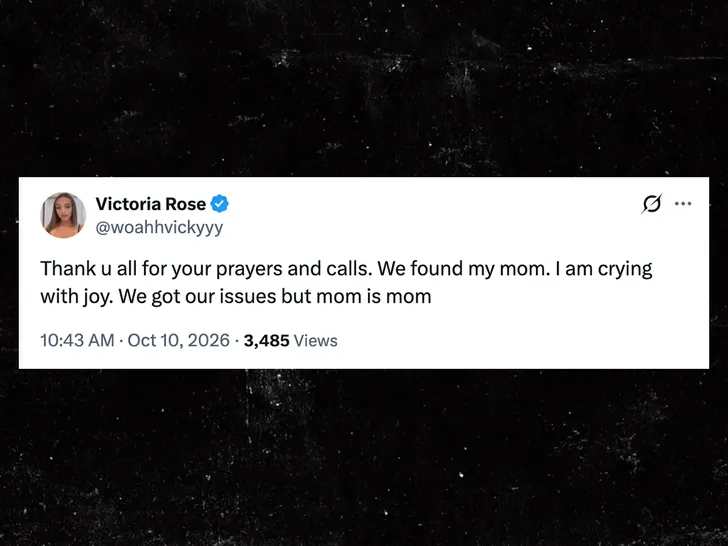
Task: Click the Views label text
Action: (316, 341)
